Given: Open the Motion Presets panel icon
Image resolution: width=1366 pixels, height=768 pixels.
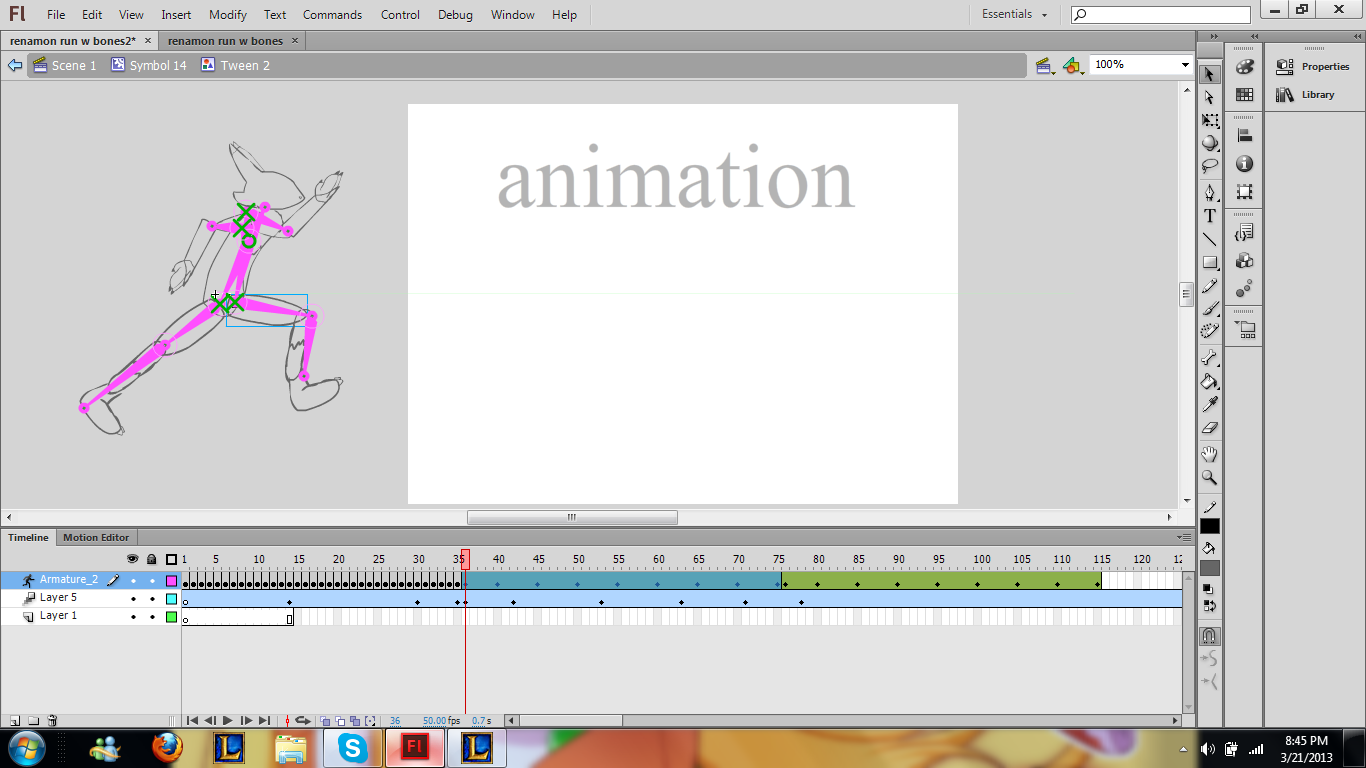Looking at the screenshot, I should 1244,289.
